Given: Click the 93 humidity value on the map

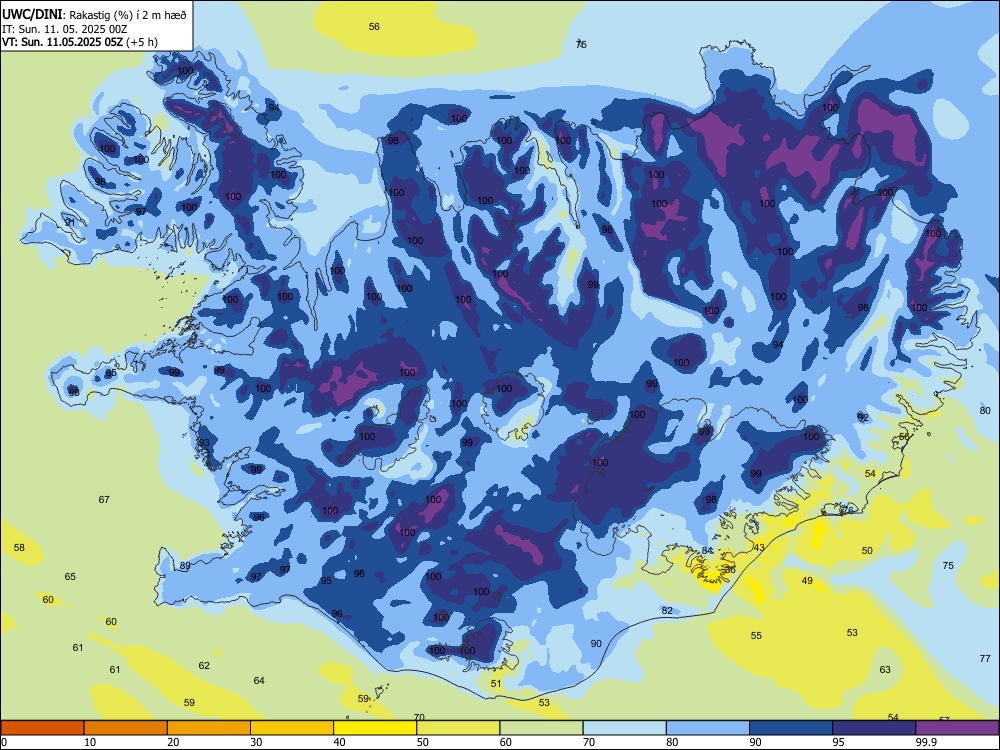Looking at the screenshot, I should (x=204, y=443).
